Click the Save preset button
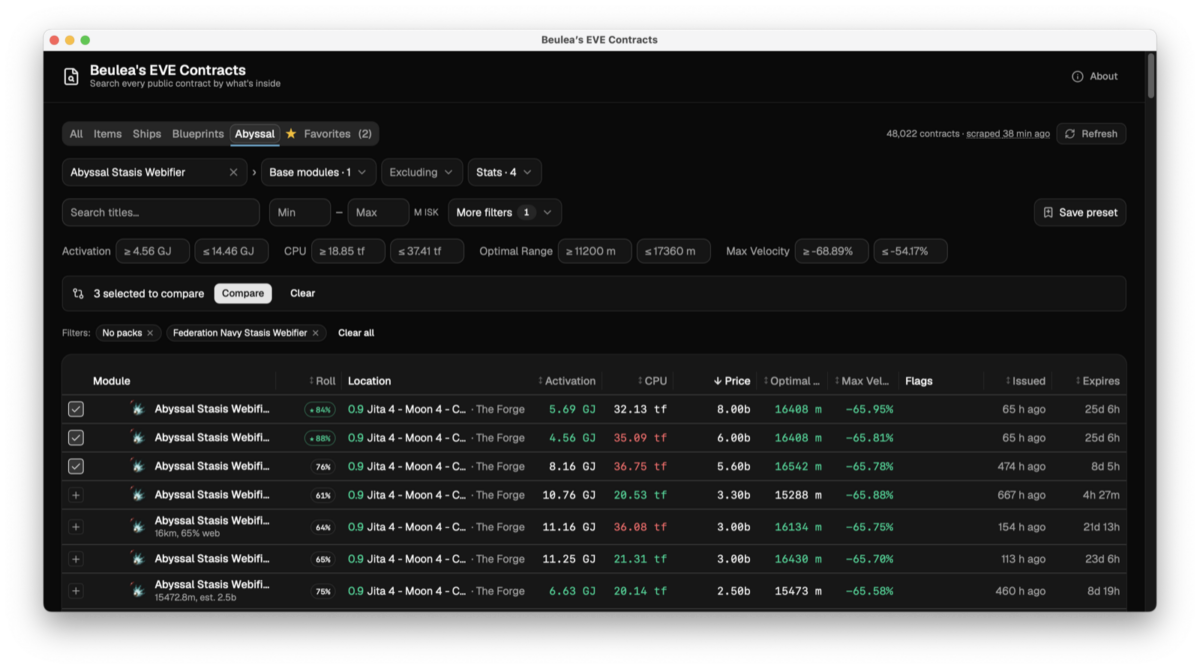This screenshot has width=1200, height=669. click(x=1080, y=212)
